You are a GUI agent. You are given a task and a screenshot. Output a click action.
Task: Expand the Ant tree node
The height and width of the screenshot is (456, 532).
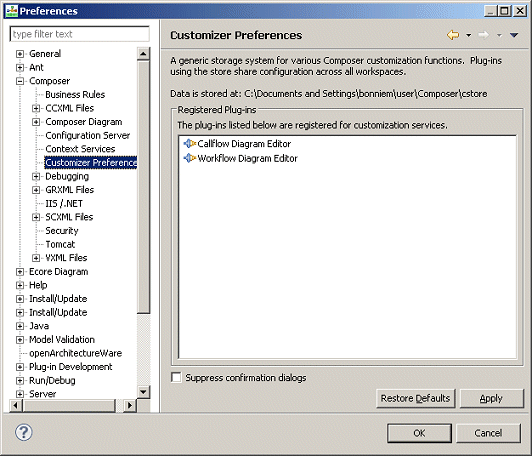click(x=20, y=68)
